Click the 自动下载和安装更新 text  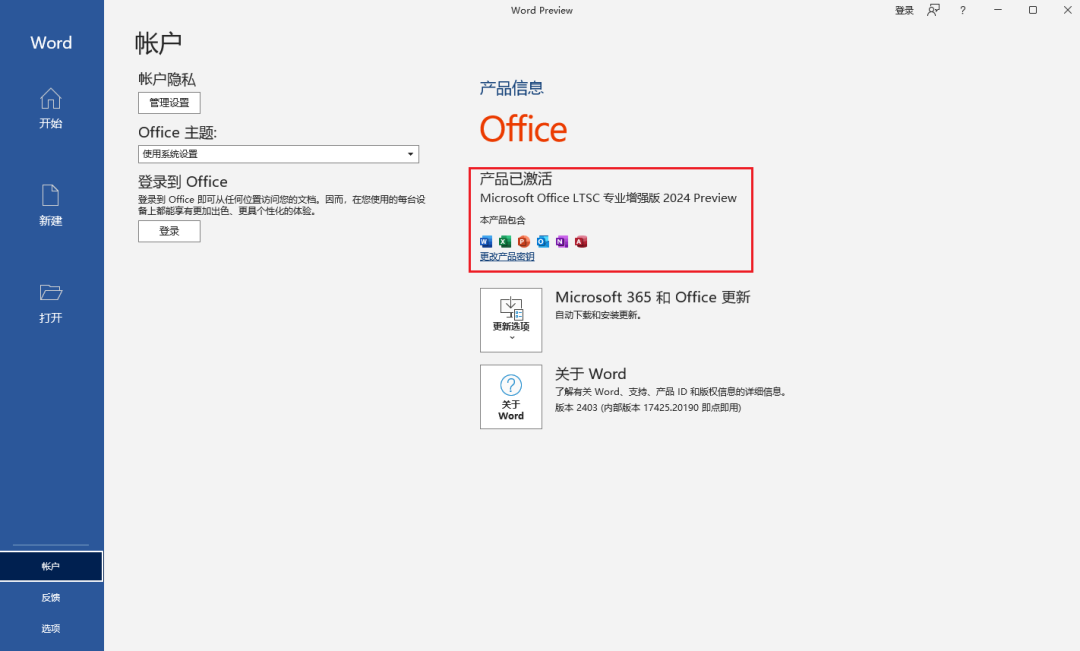[x=599, y=315]
